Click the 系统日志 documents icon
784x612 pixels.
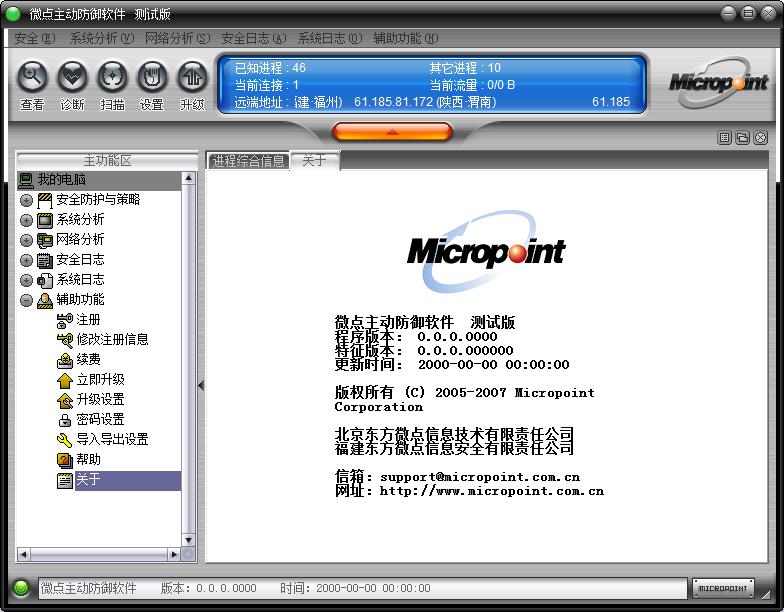(45, 280)
